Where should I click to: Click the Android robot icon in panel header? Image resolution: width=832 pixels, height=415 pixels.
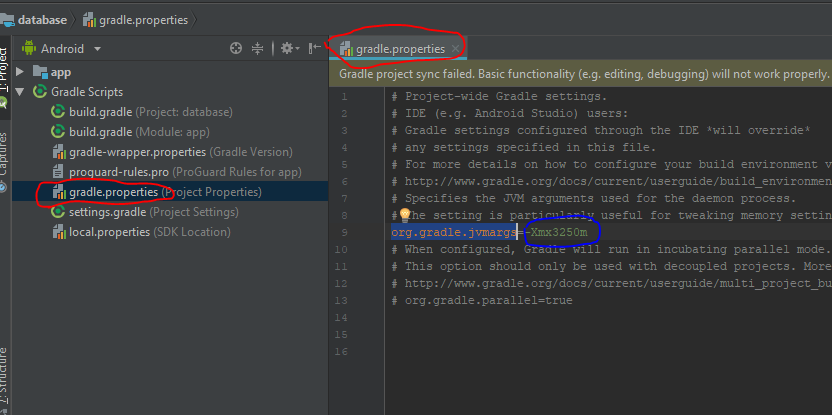click(29, 48)
